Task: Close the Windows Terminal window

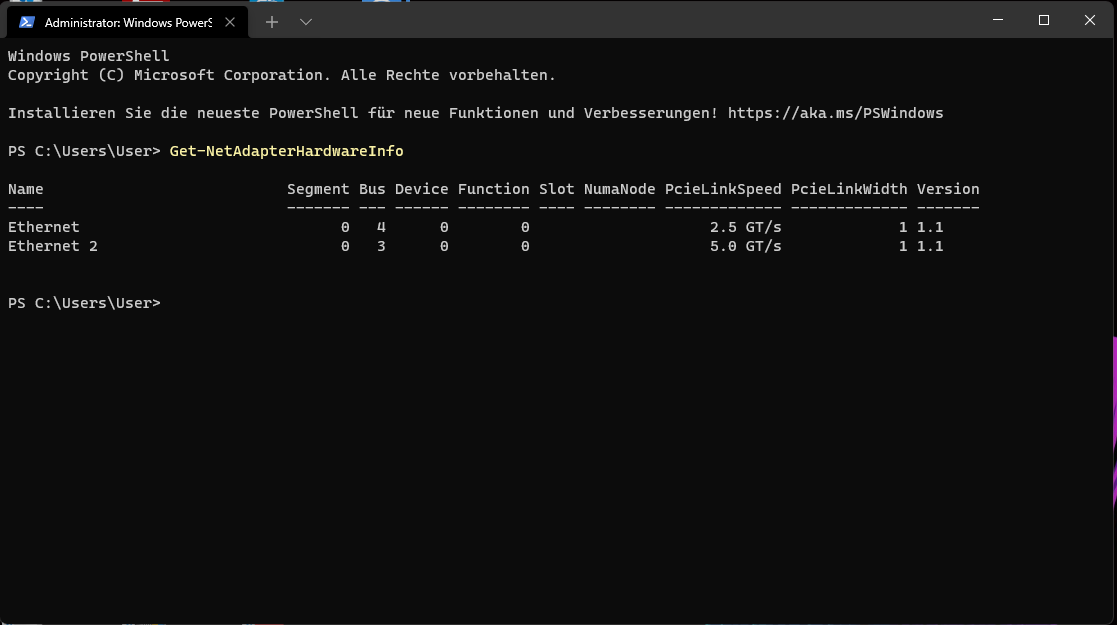Action: [x=1090, y=20]
